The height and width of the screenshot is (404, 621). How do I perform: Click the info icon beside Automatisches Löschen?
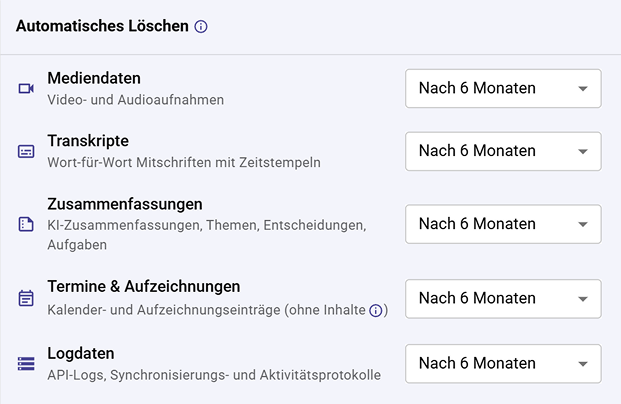point(201,27)
